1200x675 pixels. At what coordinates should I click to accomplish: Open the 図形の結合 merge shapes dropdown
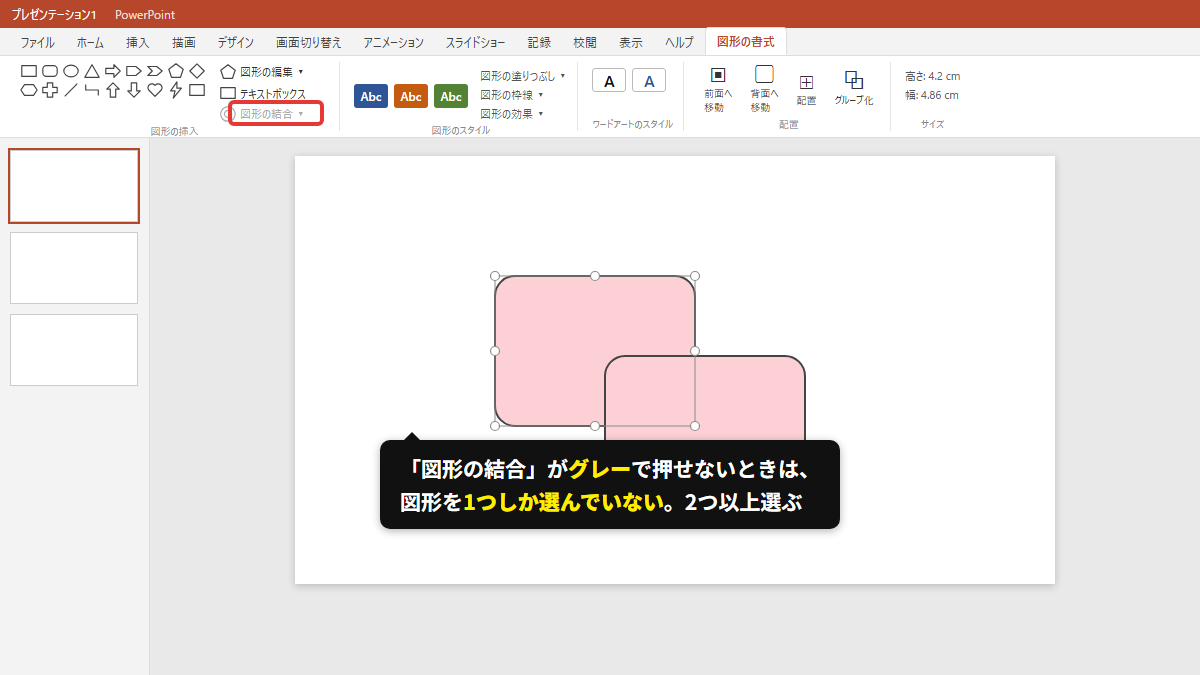pos(263,114)
